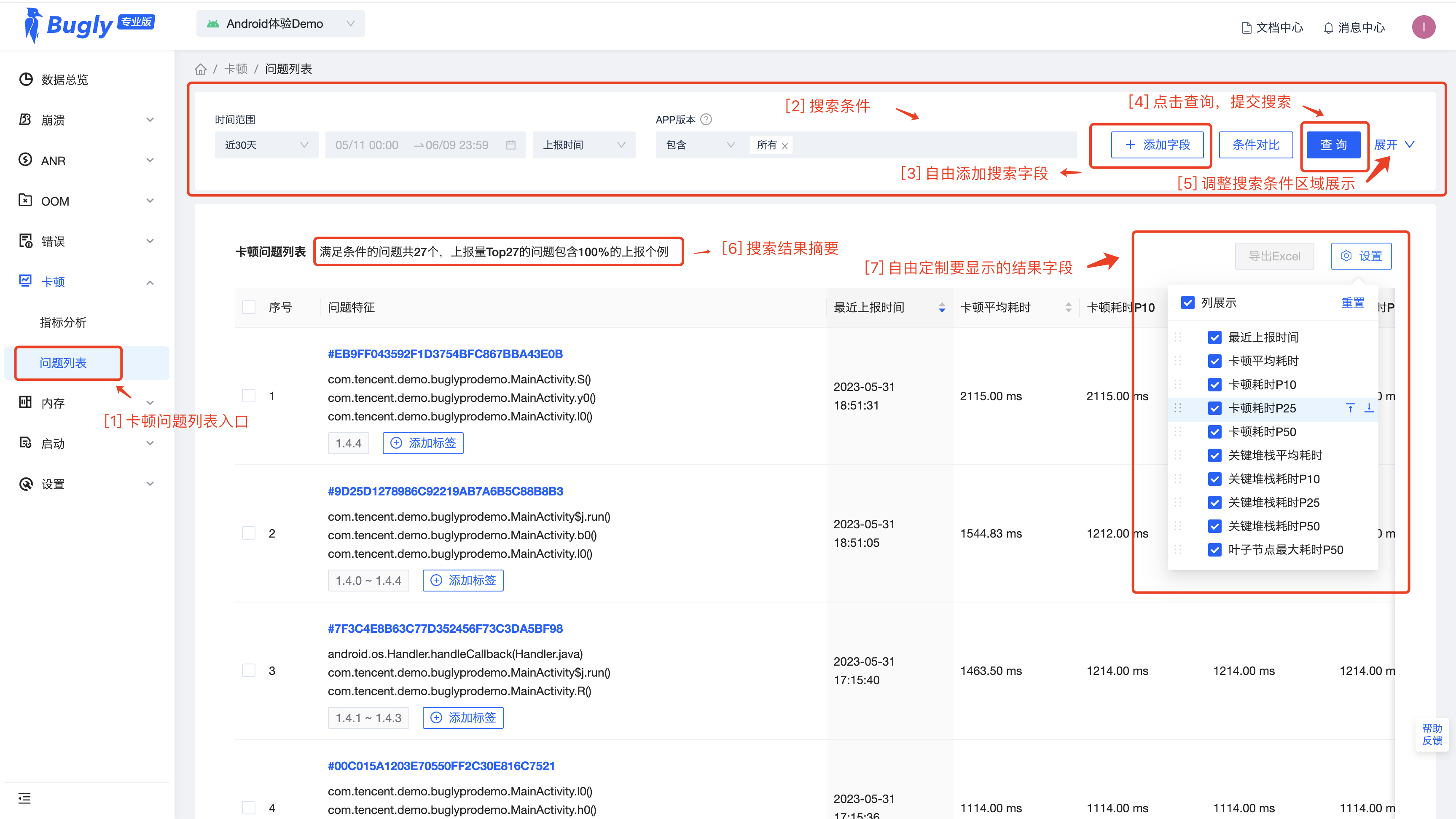Click the user avatar icon

pyautogui.click(x=1423, y=27)
